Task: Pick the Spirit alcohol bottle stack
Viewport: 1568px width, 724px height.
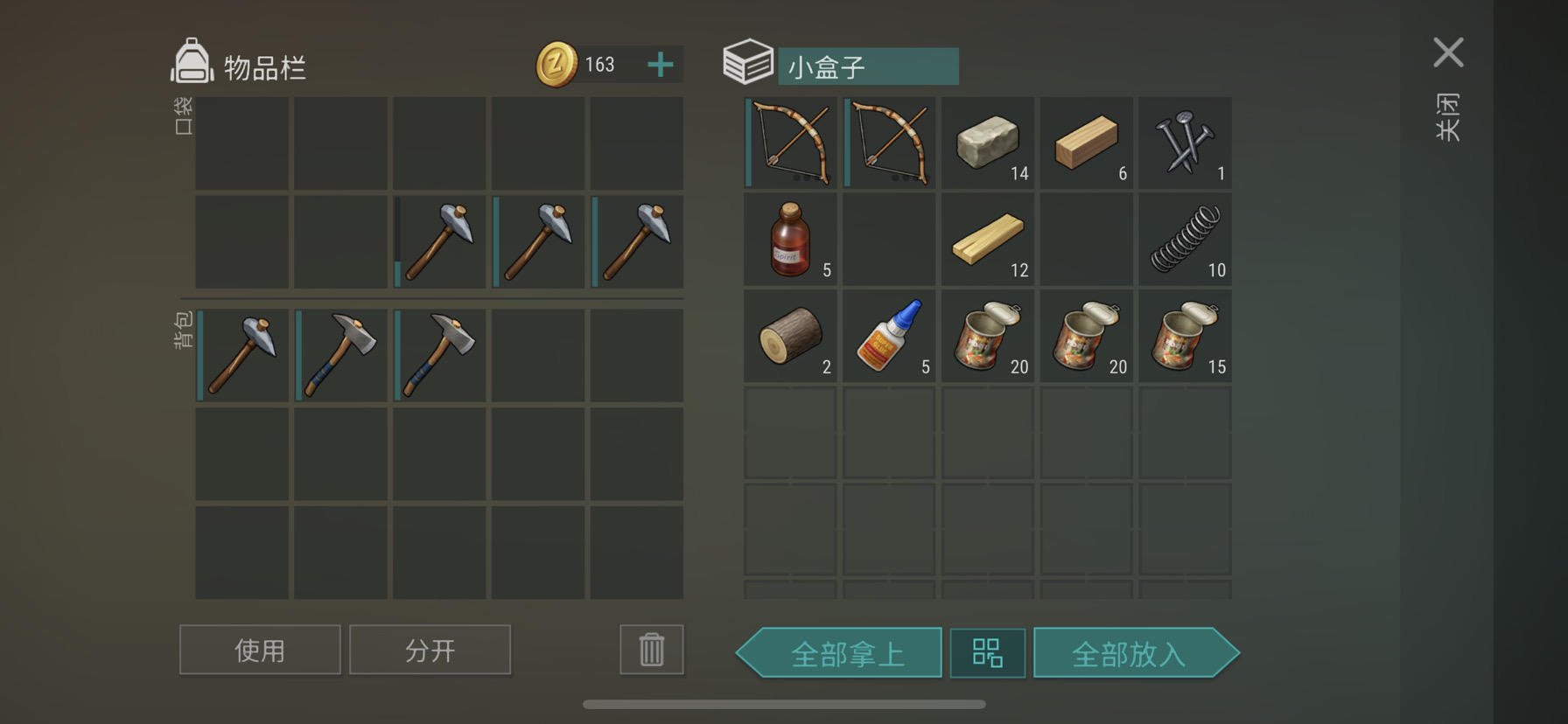Action: (x=790, y=240)
